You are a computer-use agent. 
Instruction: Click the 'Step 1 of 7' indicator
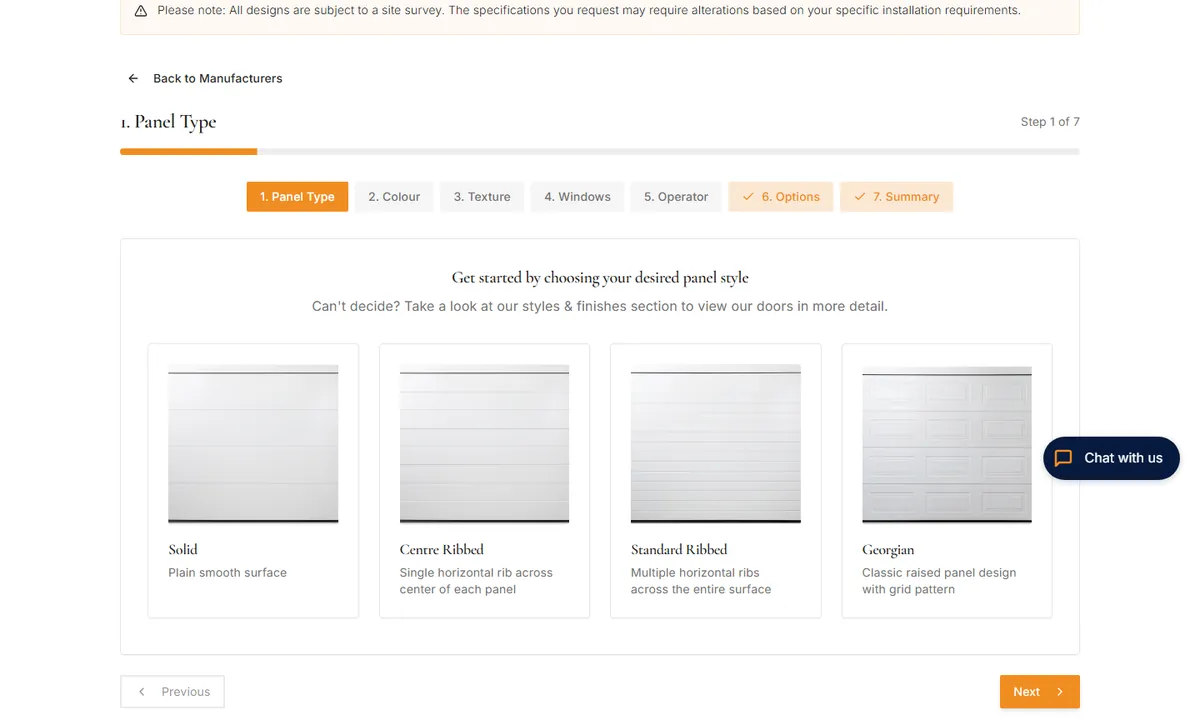tap(1050, 122)
